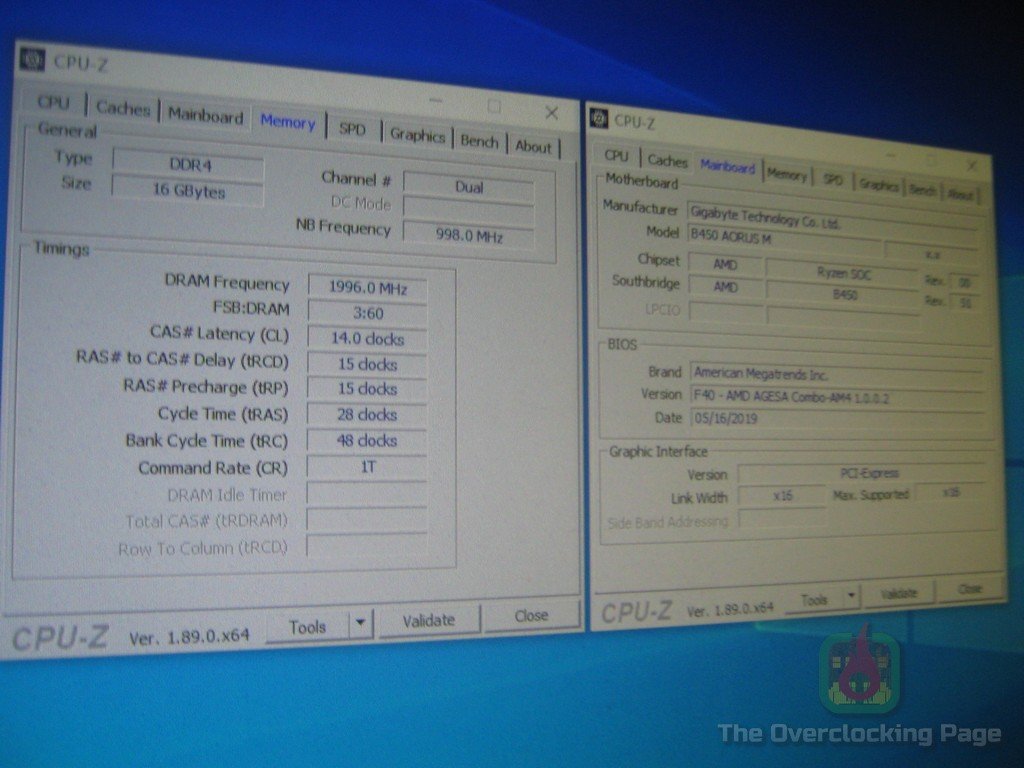Open the Tools dropdown arrow in left window
This screenshot has width=1024, height=768.
360,624
